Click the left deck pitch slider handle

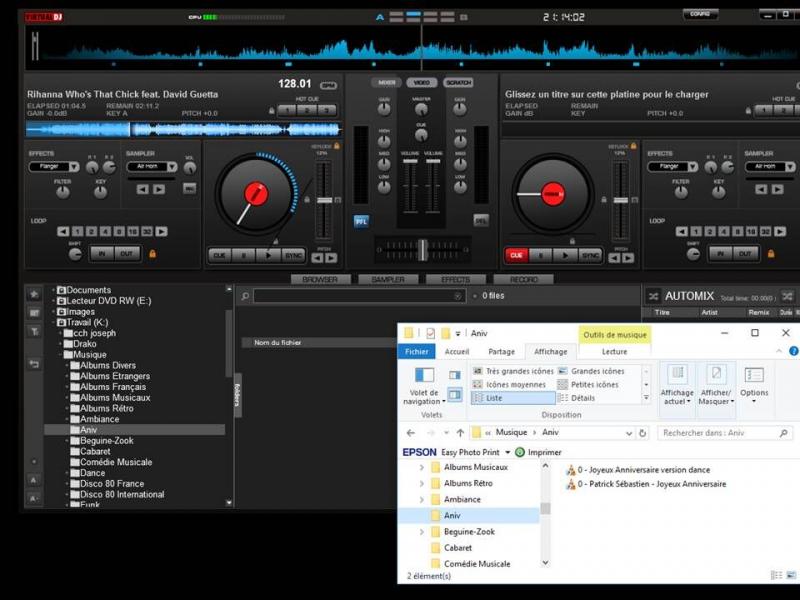324,200
